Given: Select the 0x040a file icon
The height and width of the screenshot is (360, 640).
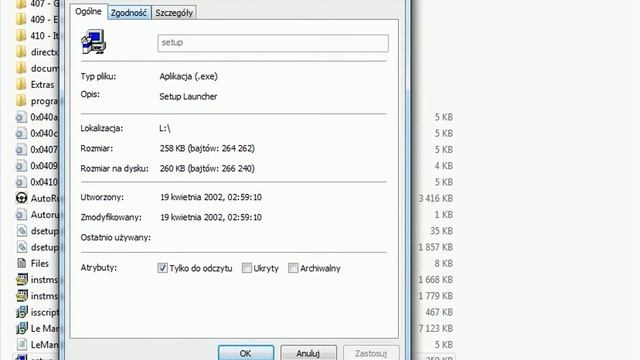Looking at the screenshot, I should click(21, 117).
